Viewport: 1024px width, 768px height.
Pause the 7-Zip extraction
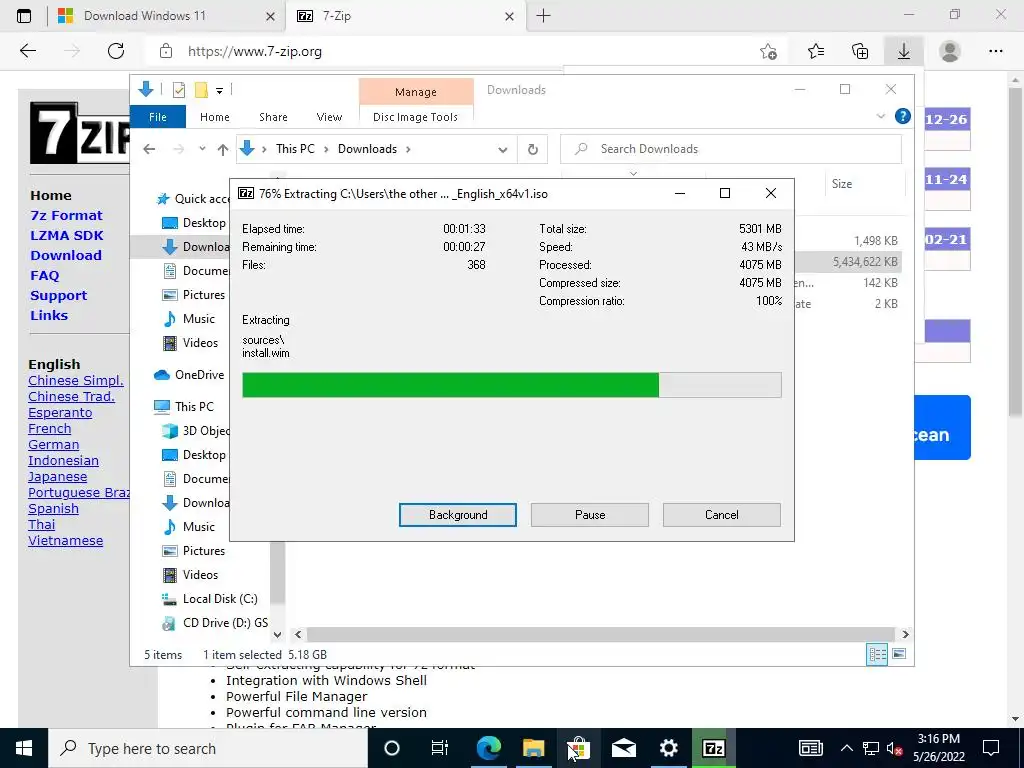click(590, 515)
